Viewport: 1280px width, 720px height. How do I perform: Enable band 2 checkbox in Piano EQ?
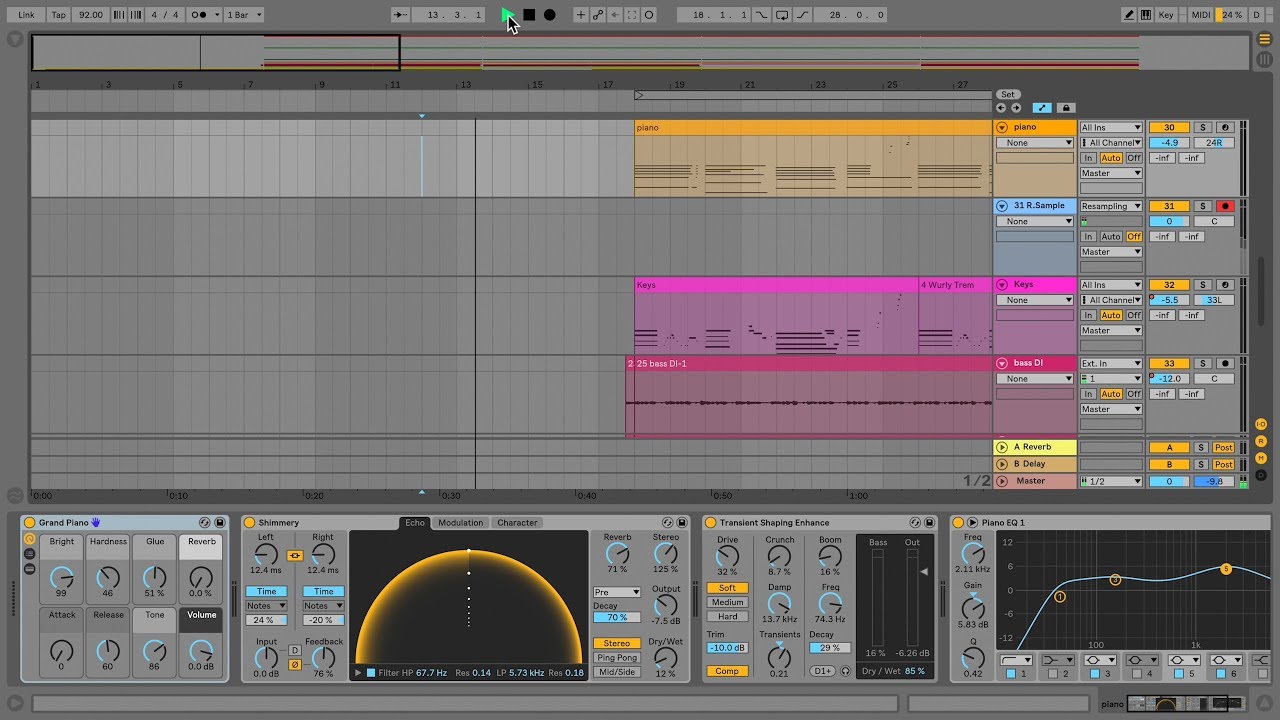click(x=1053, y=674)
